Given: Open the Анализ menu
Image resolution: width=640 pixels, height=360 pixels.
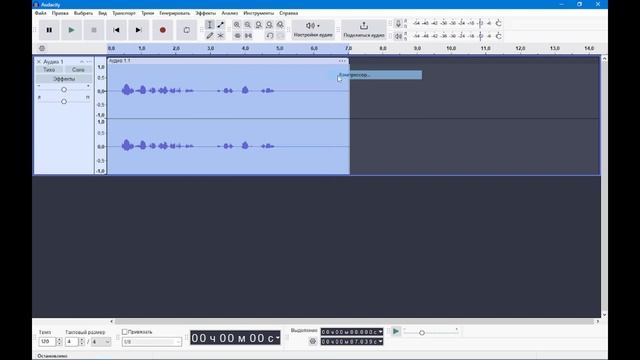Looking at the screenshot, I should (230, 13).
